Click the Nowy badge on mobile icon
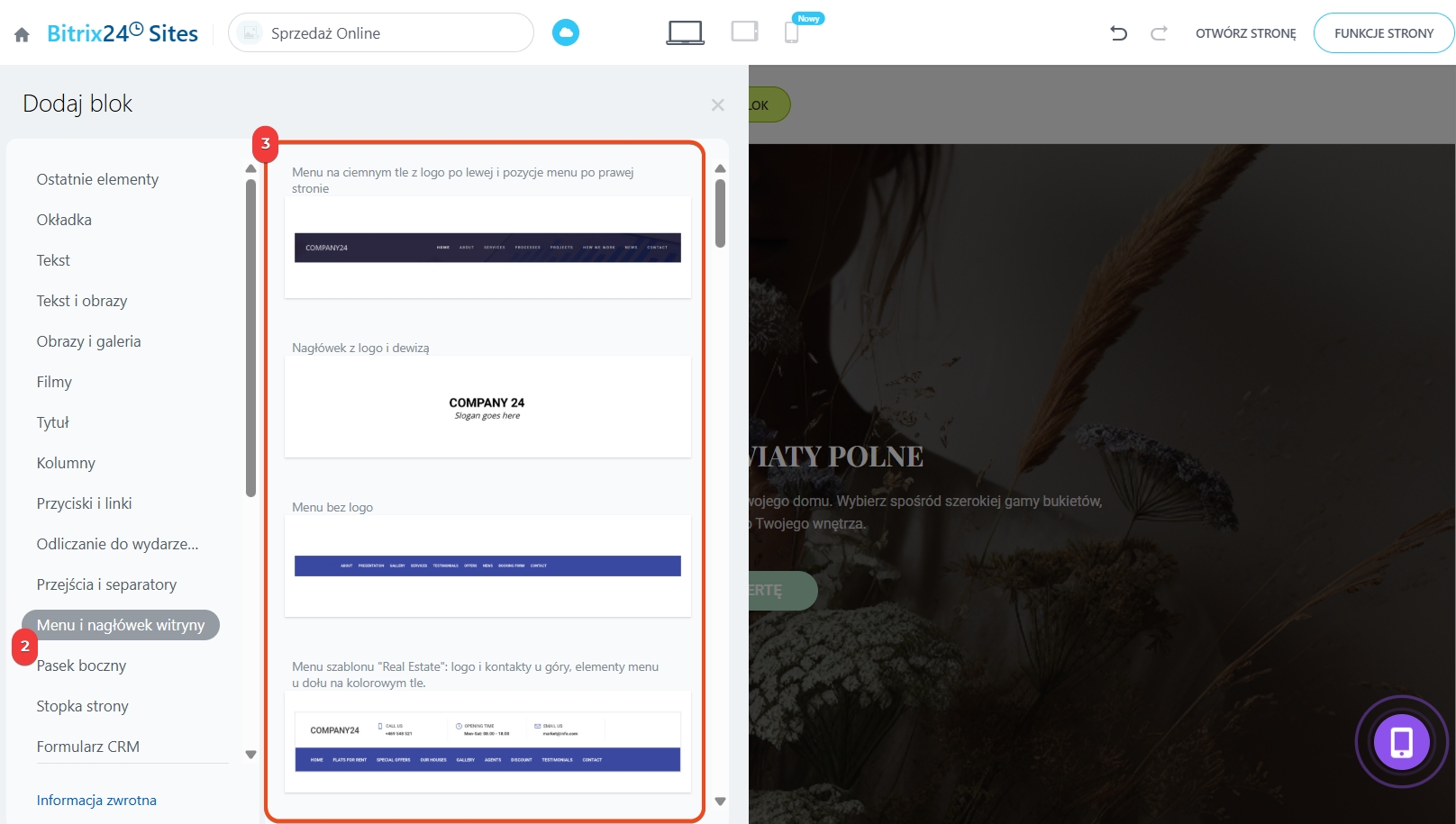This screenshot has height=824, width=1456. coord(808,18)
